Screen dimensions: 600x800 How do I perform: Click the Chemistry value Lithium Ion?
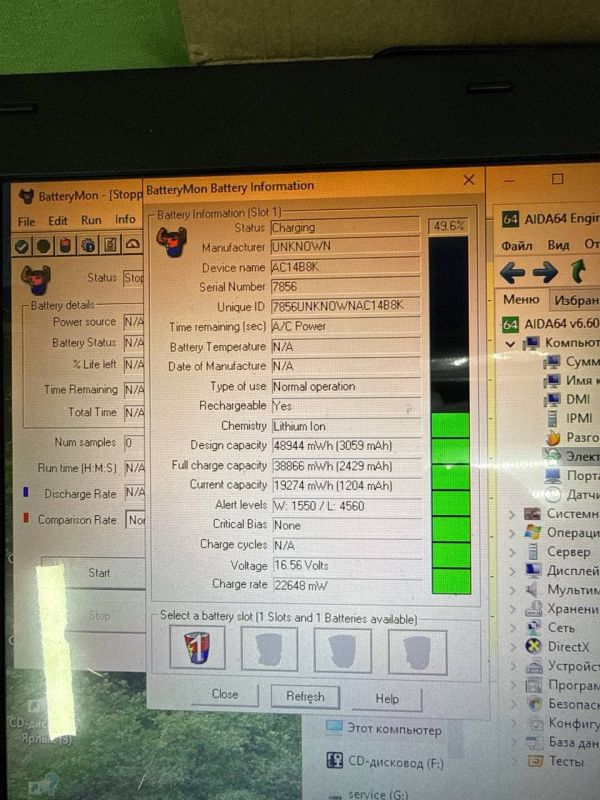coord(347,426)
